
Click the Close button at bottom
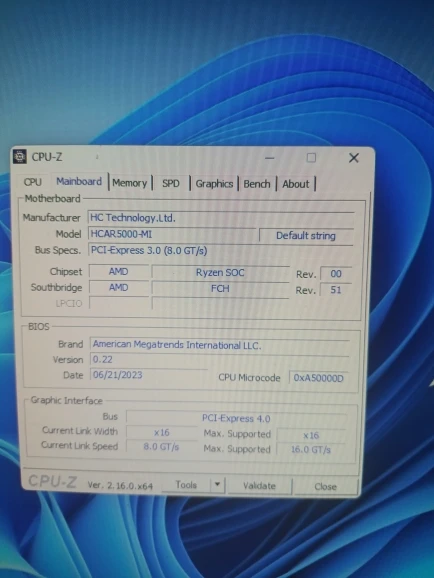point(325,486)
